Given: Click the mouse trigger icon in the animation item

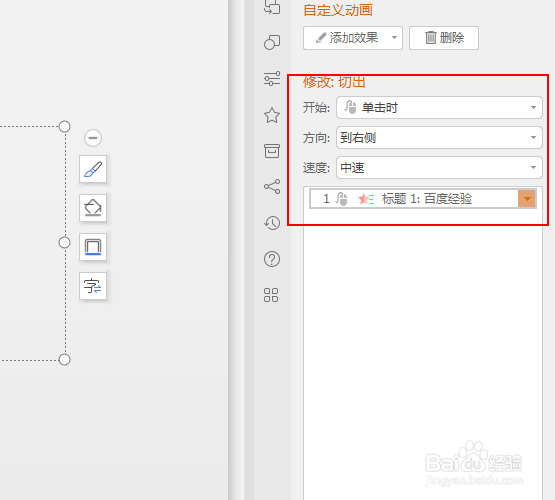Looking at the screenshot, I should click(x=342, y=199).
